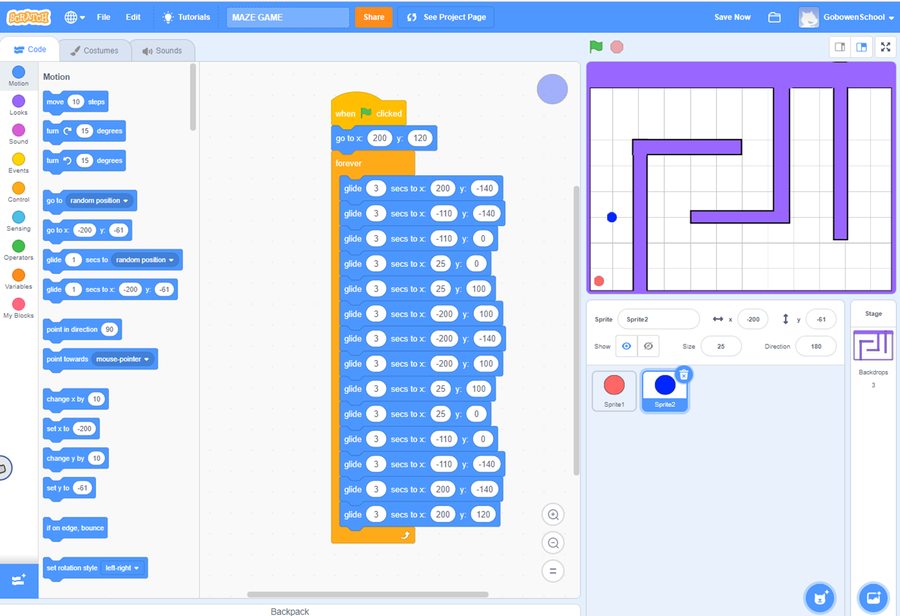Select the purple Looks category circle
This screenshot has width=900, height=616.
18,101
